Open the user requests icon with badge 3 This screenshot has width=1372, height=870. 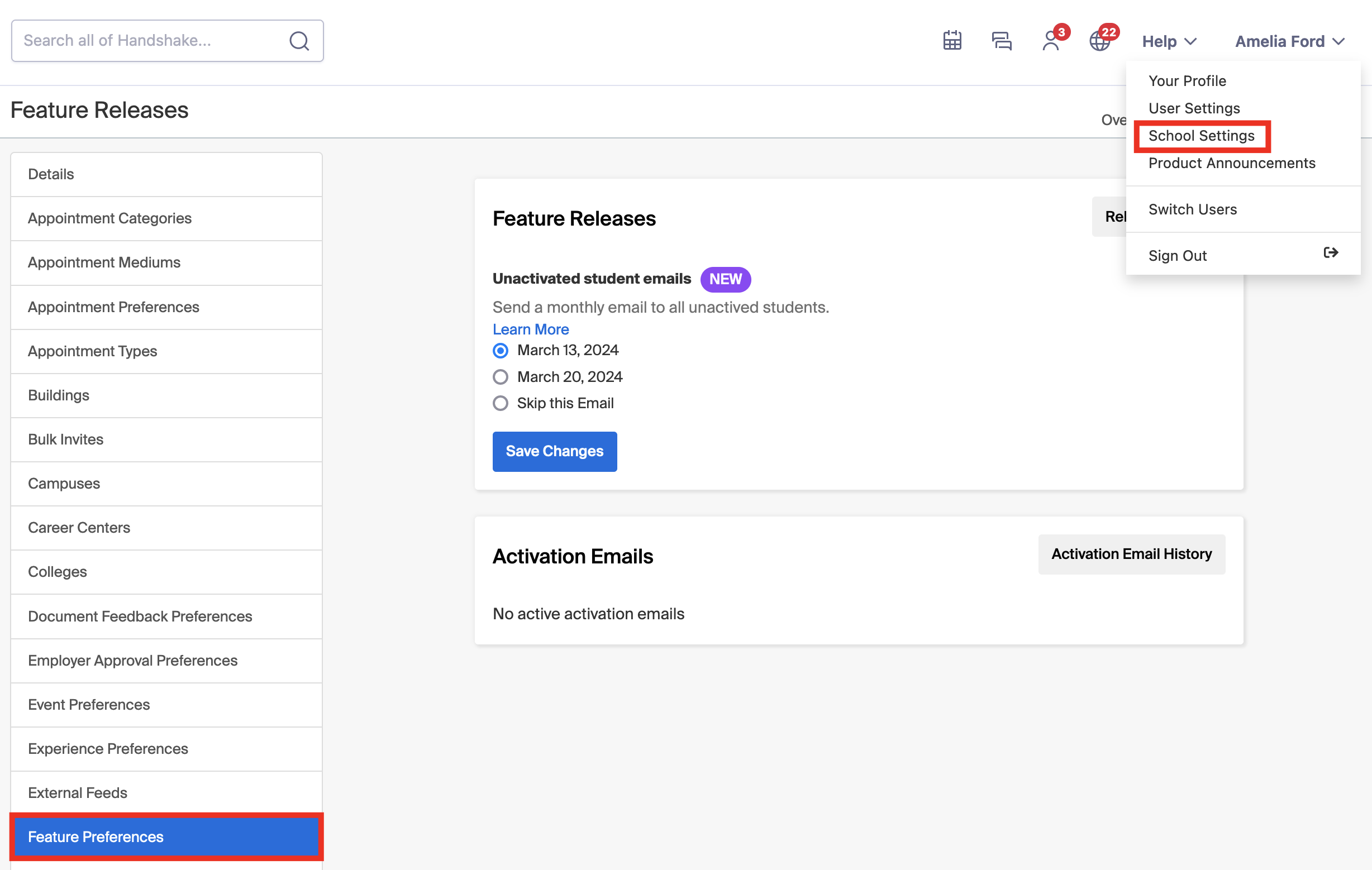pos(1051,41)
